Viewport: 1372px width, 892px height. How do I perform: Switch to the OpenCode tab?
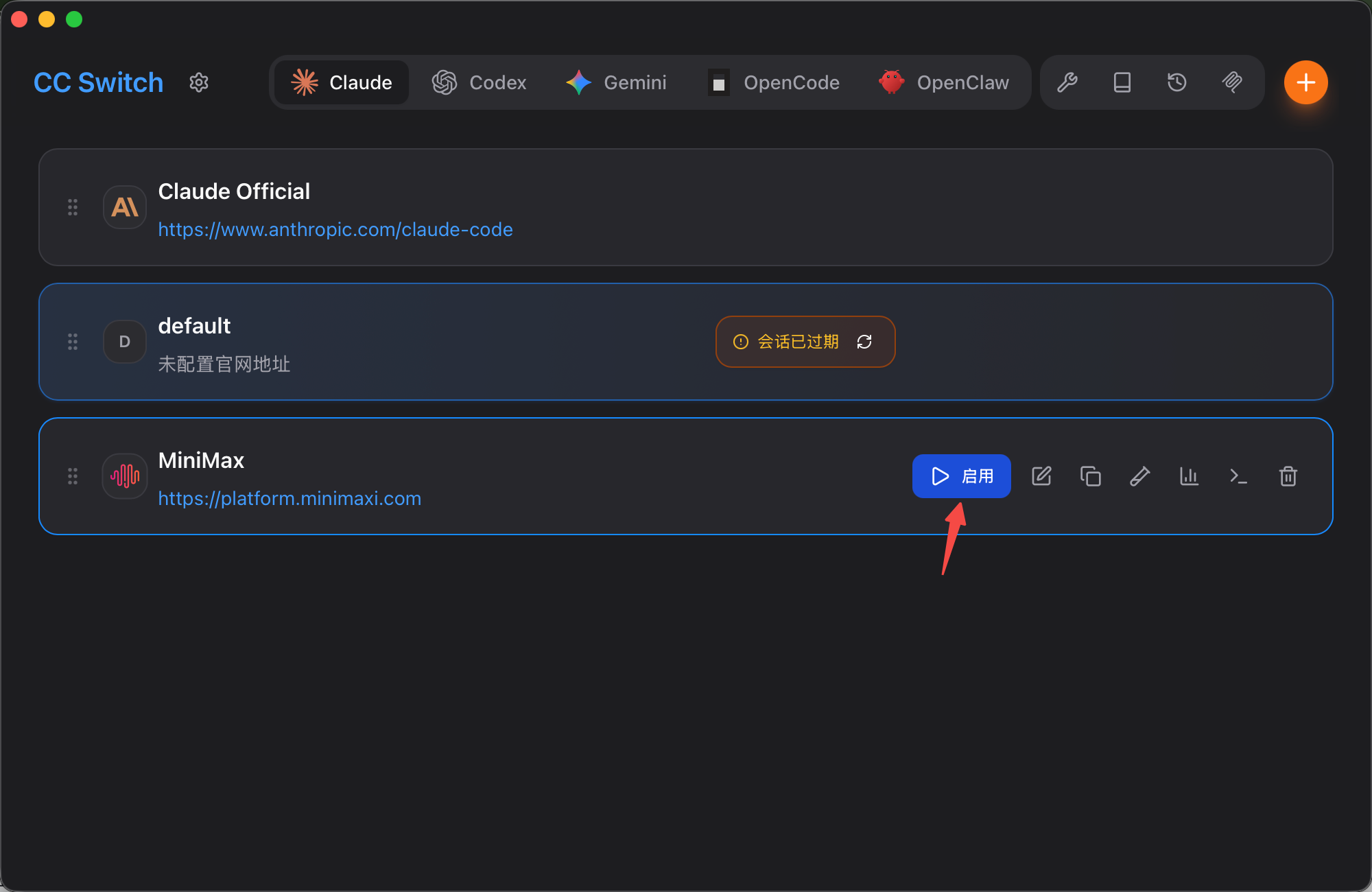(774, 82)
